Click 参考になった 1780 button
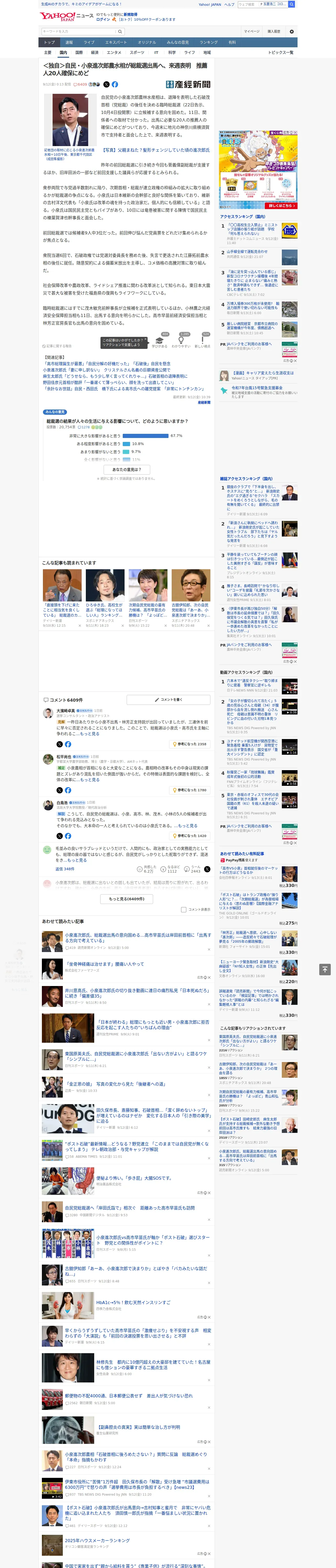This screenshot has height=1568, width=336. [190, 790]
